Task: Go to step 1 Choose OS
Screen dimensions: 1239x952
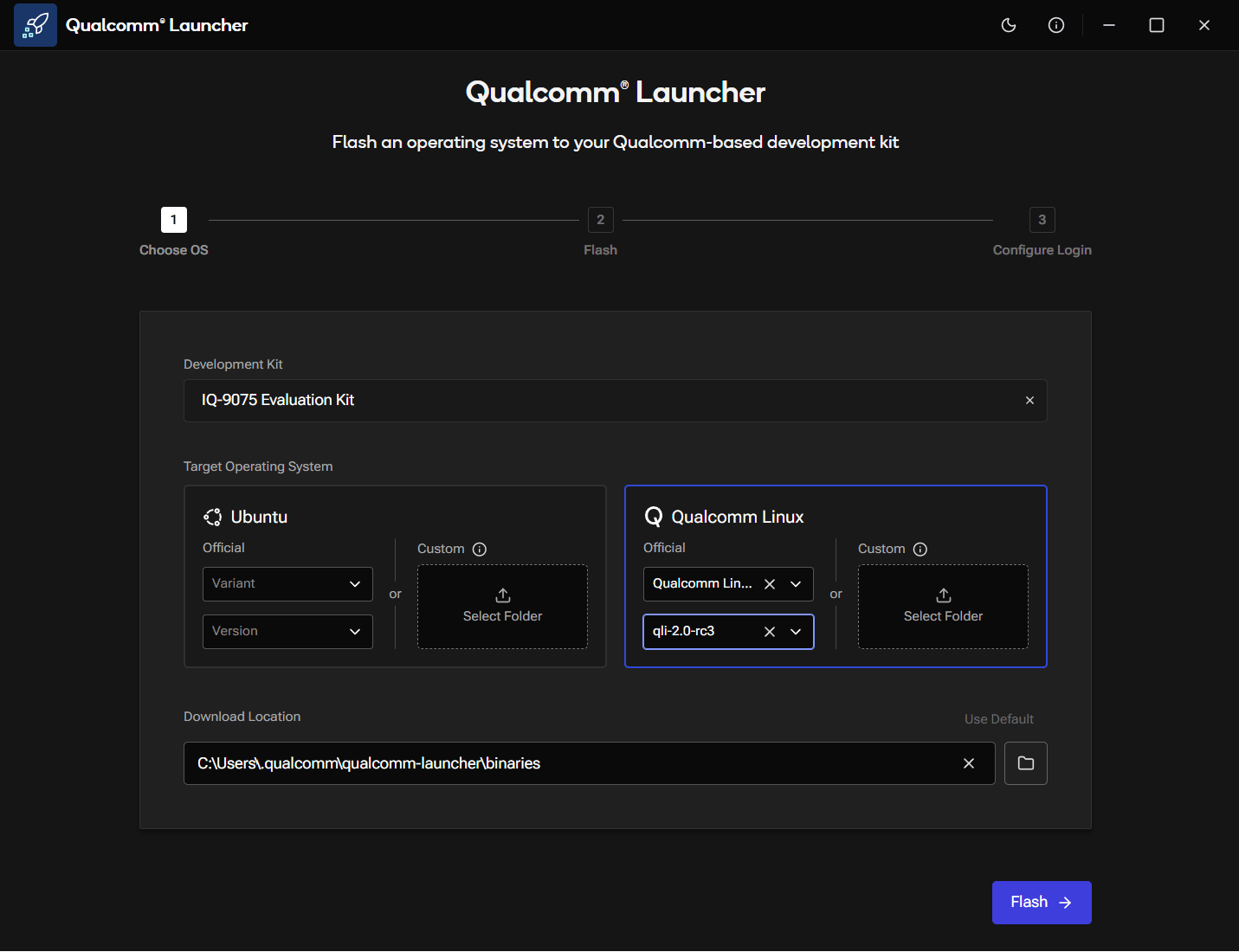Action: [174, 220]
